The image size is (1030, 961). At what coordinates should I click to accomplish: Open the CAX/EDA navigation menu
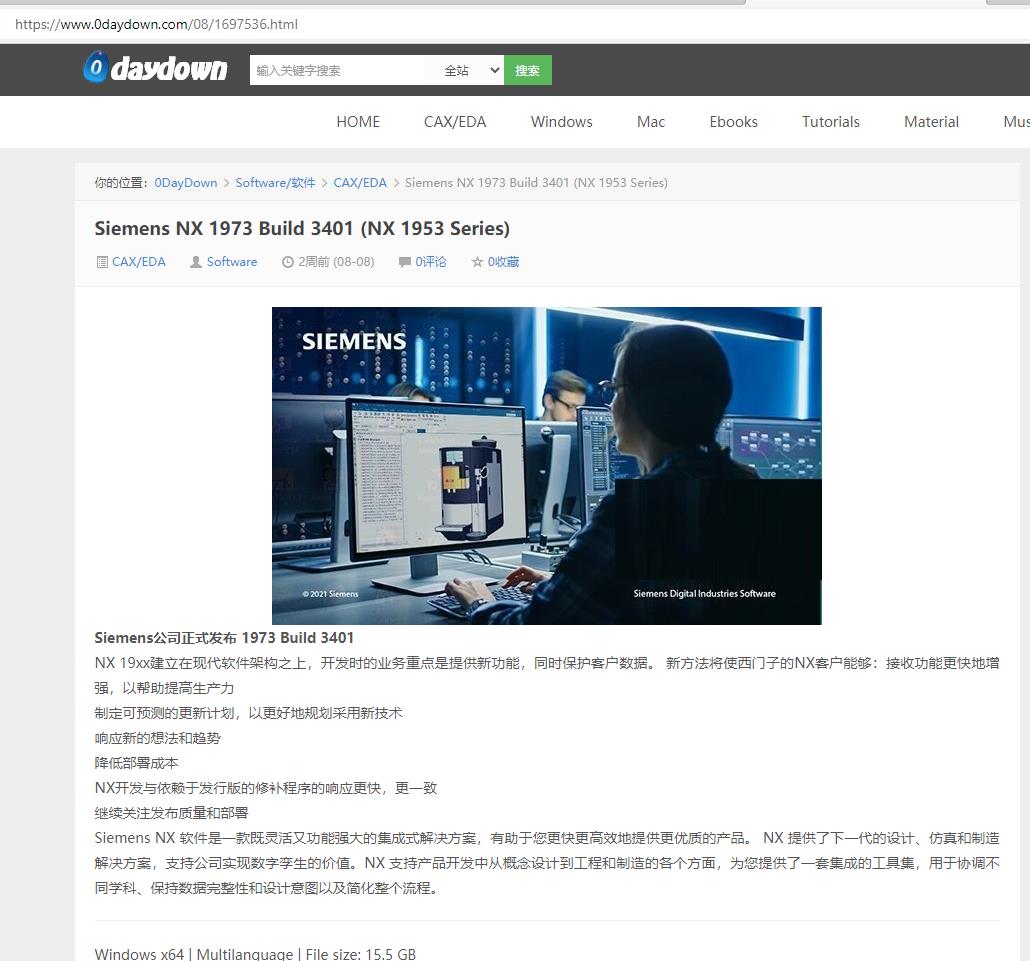click(x=455, y=122)
